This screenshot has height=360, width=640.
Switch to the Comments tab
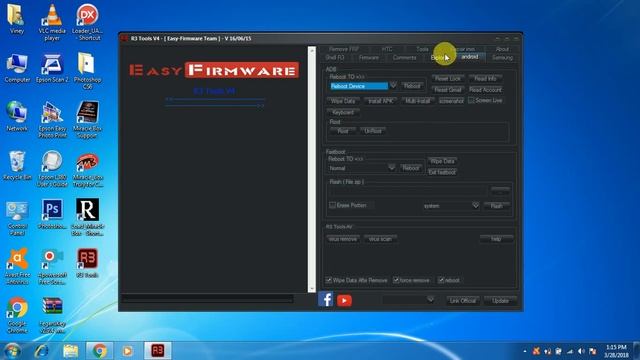pyautogui.click(x=404, y=58)
